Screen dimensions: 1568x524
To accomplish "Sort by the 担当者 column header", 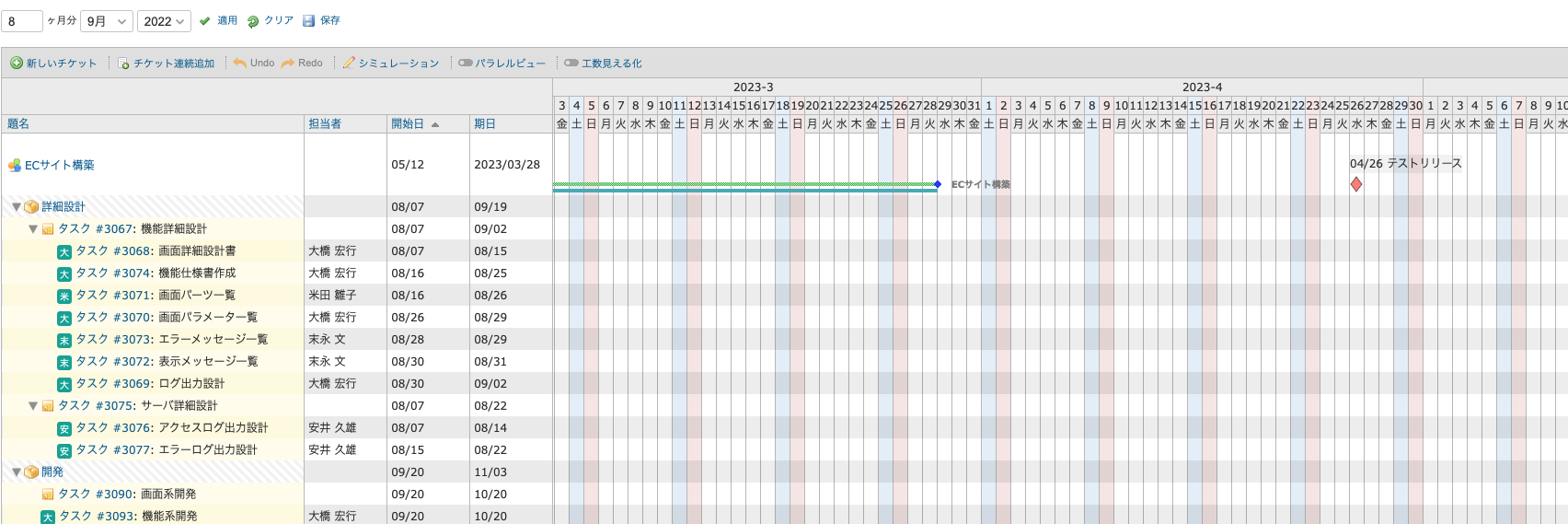I will [x=325, y=124].
